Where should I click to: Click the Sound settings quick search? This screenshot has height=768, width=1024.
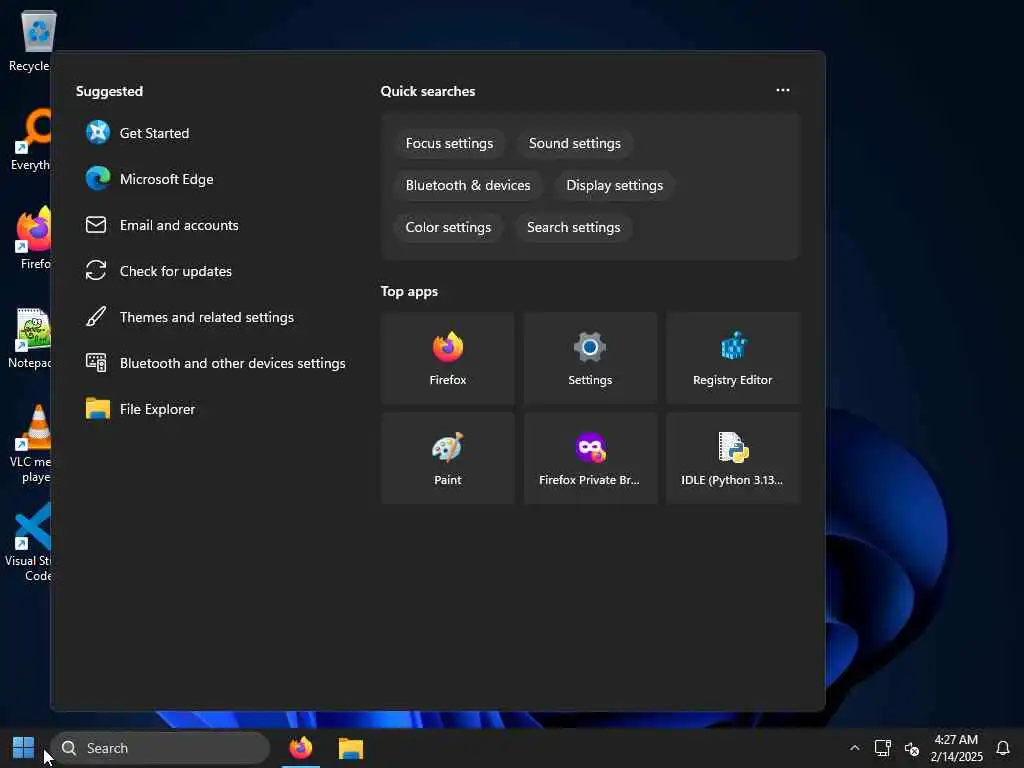tap(575, 144)
